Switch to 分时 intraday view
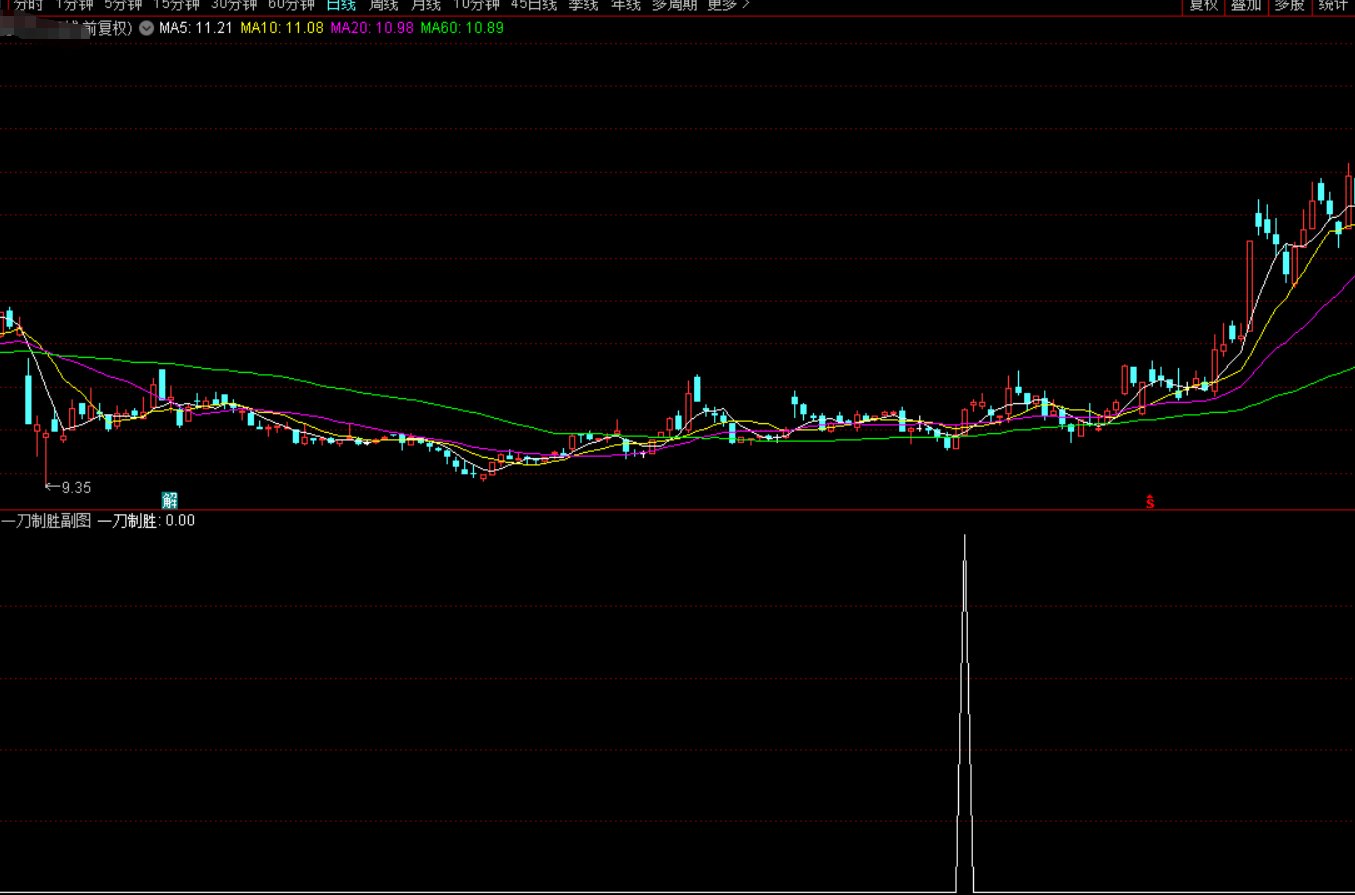This screenshot has width=1355, height=895. pos(29,5)
